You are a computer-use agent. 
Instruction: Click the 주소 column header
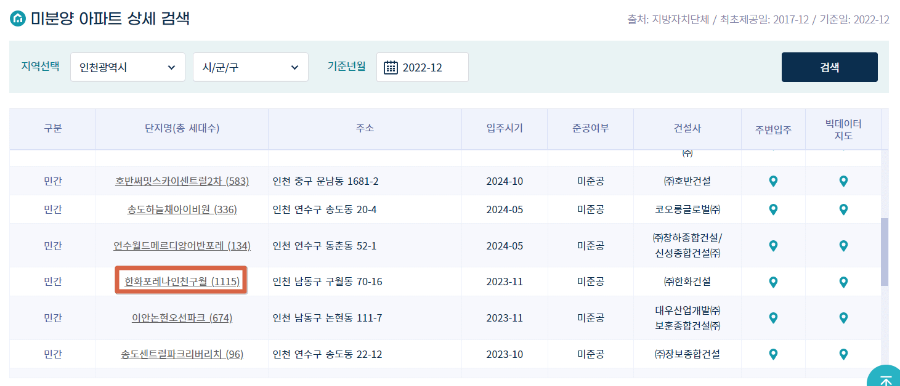(365, 129)
